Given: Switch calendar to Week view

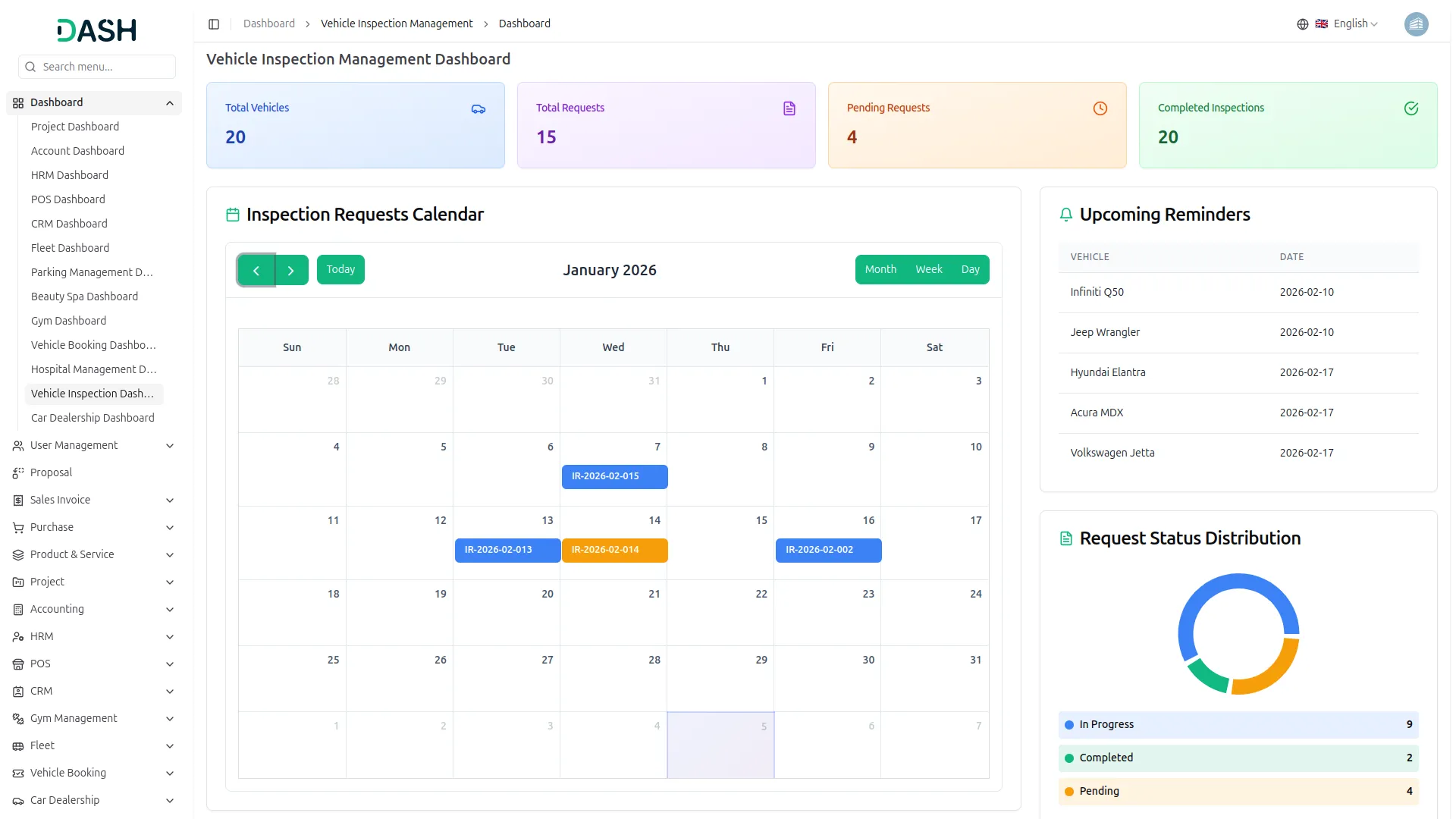Looking at the screenshot, I should (928, 270).
